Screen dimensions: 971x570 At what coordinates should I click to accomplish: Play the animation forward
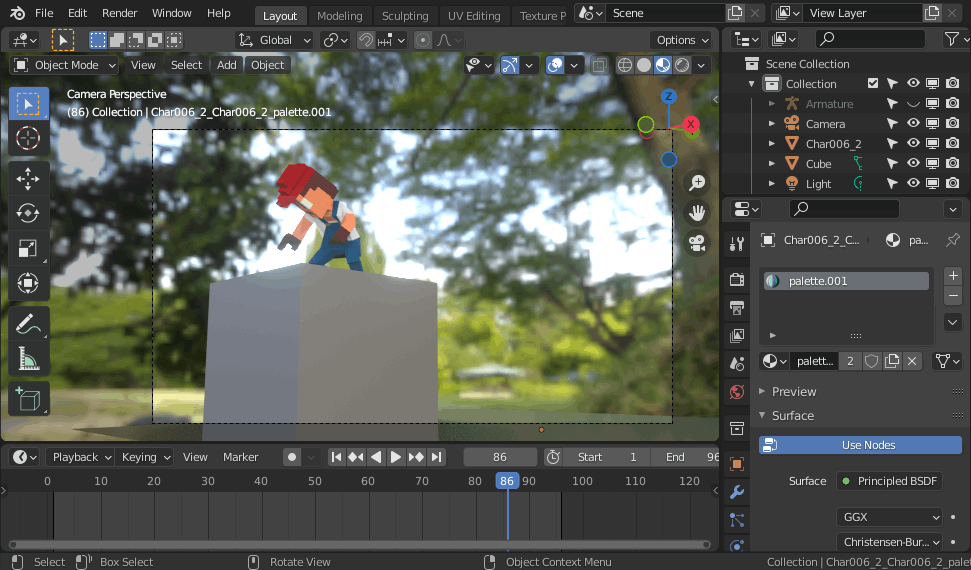pos(396,457)
